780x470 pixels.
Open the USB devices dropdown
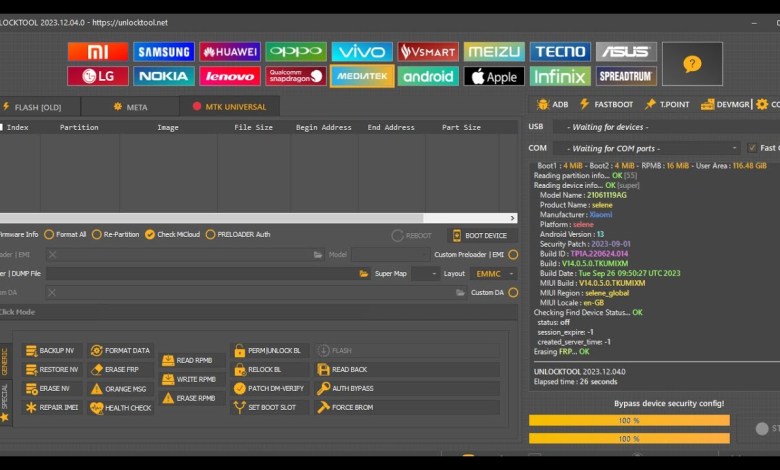click(x=667, y=127)
